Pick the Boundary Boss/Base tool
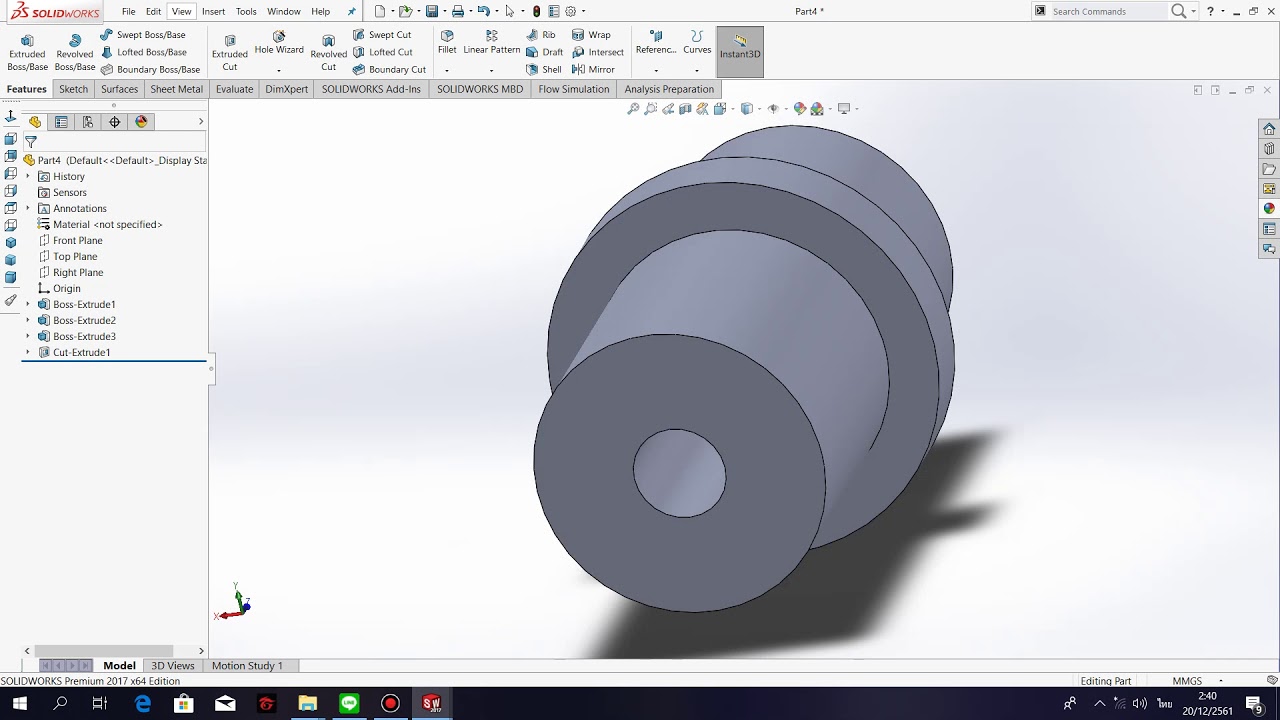This screenshot has height=720, width=1280. (150, 70)
